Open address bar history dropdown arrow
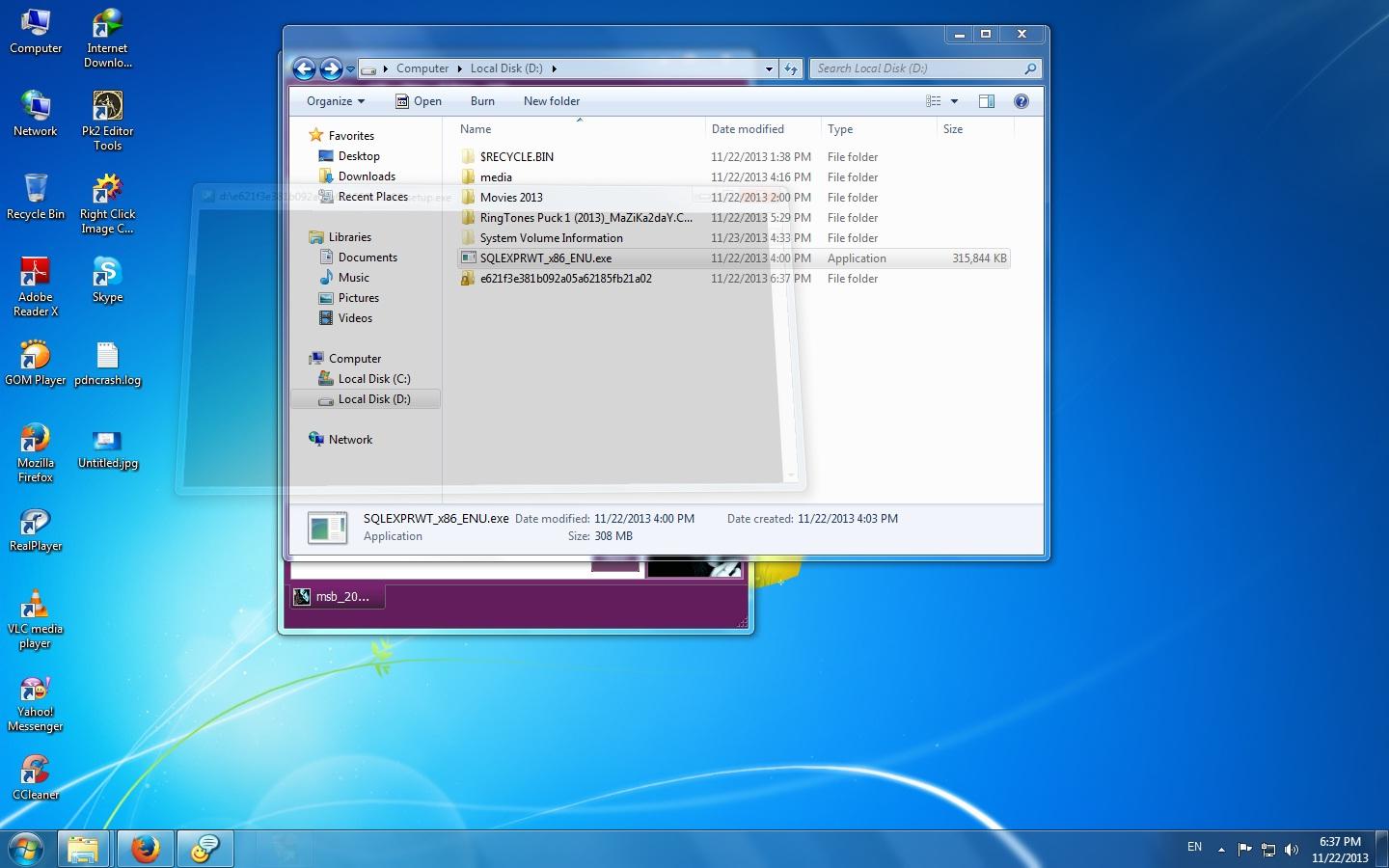The width and height of the screenshot is (1389, 868). click(x=769, y=68)
